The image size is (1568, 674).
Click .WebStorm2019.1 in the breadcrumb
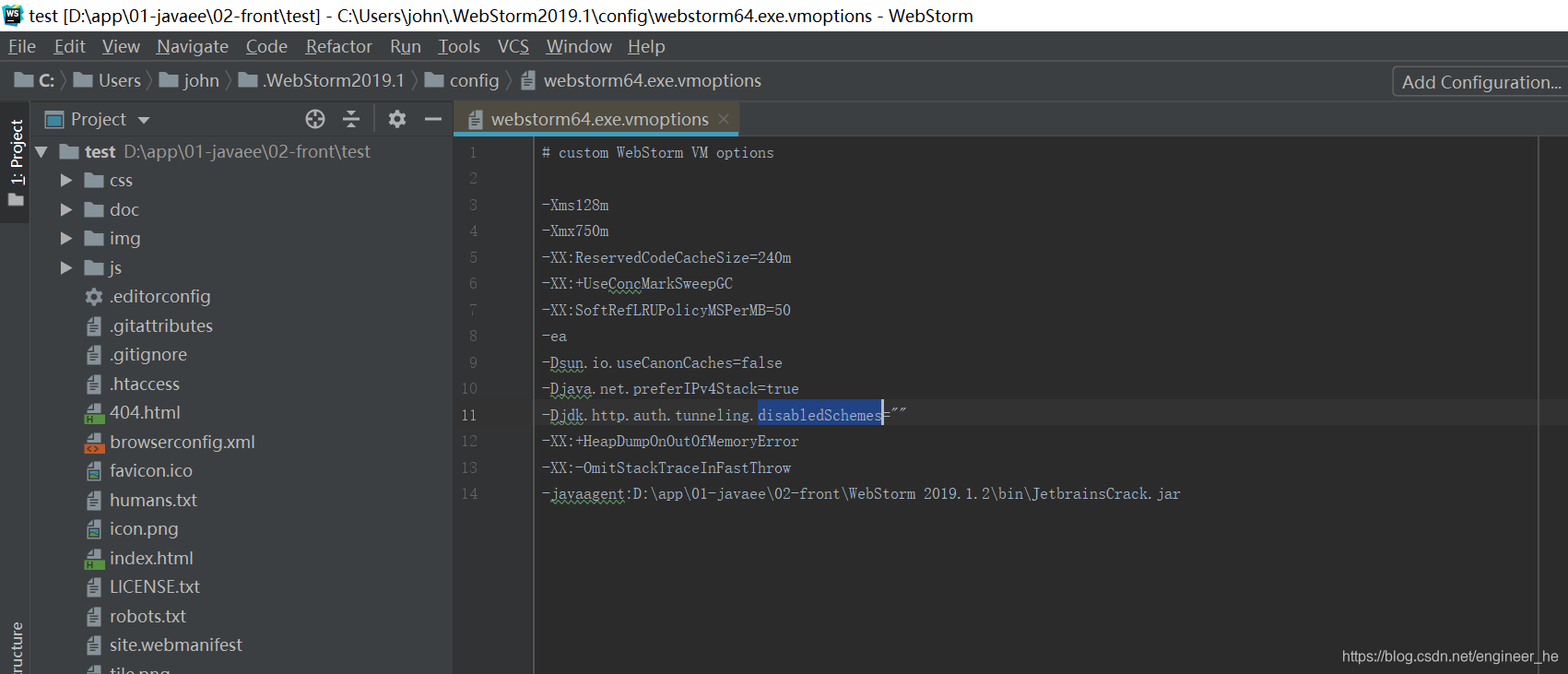point(322,81)
